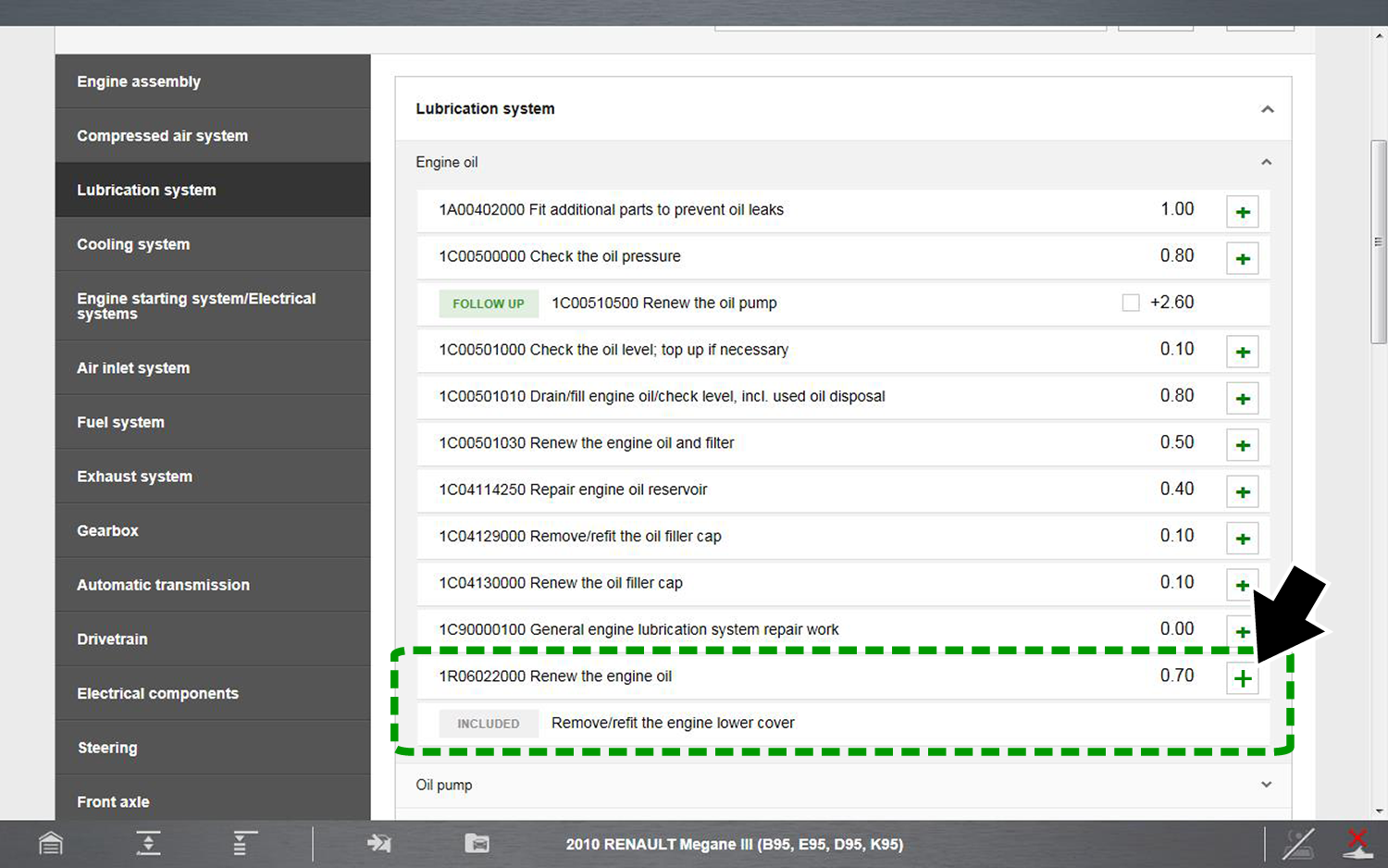Viewport: 1388px width, 868px height.
Task: Click the vertical scrollbar thumb on right
Action: click(1378, 242)
